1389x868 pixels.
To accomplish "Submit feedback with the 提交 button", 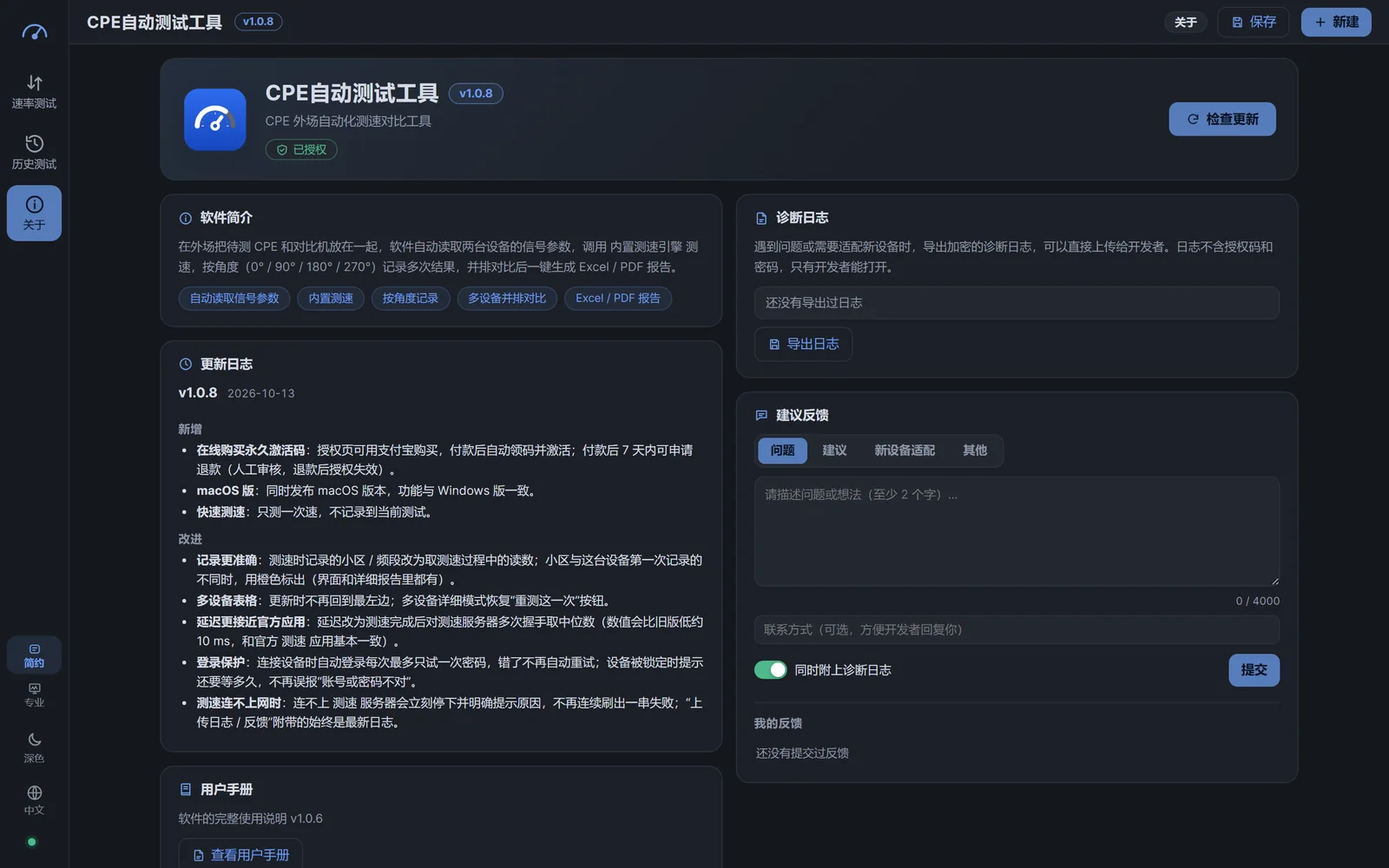I will click(1254, 670).
